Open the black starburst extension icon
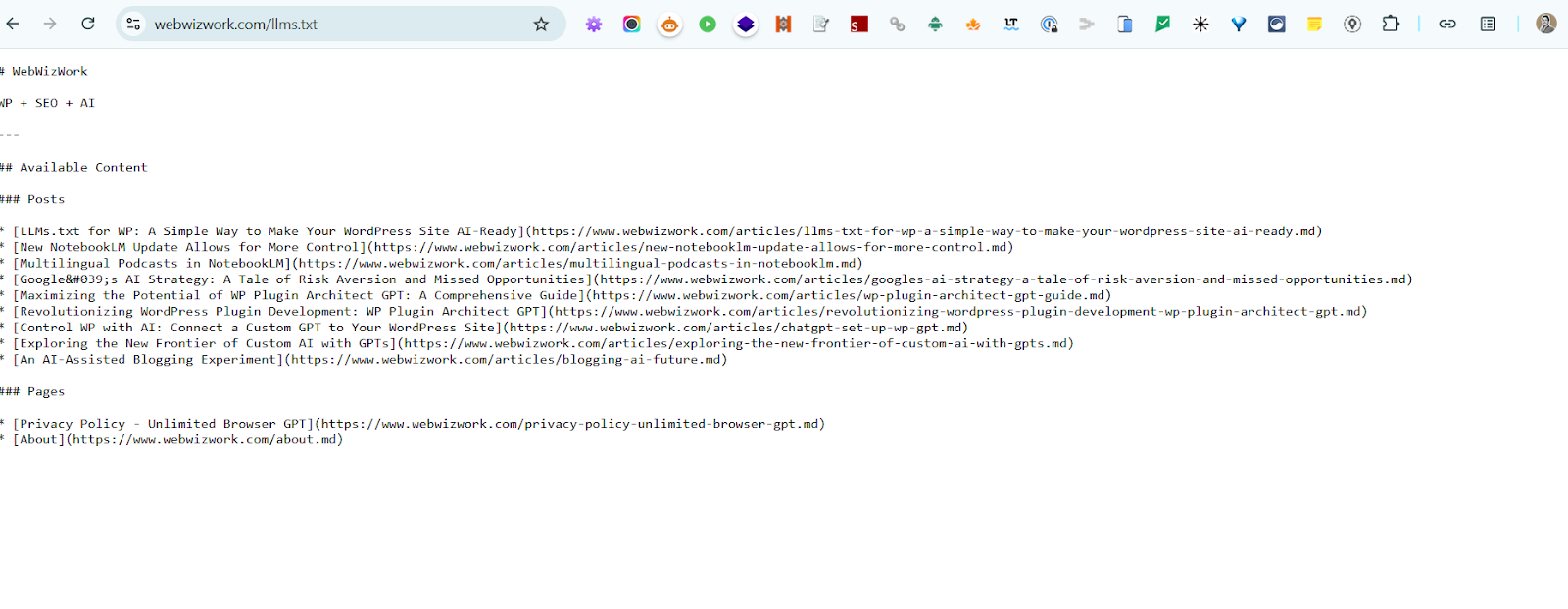This screenshot has width=1568, height=609. [x=1200, y=25]
